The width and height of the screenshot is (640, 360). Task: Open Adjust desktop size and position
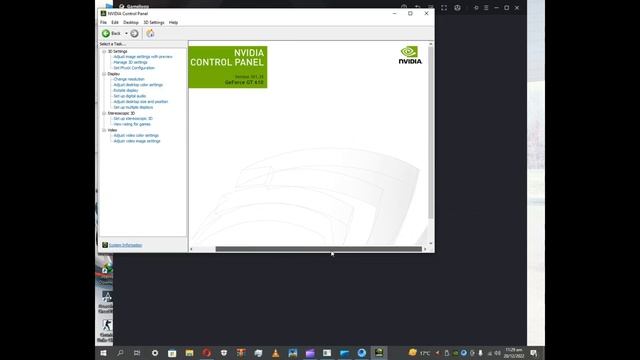click(x=141, y=102)
